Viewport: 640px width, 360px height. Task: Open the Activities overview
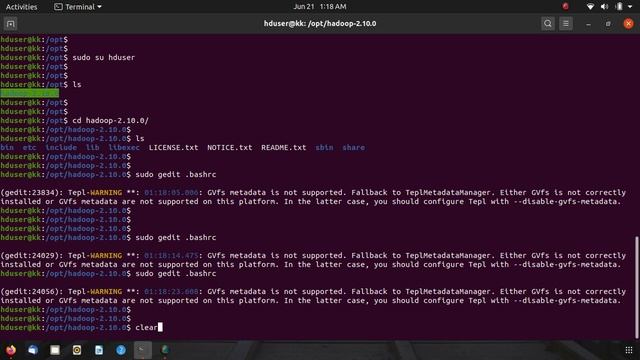pos(21,7)
